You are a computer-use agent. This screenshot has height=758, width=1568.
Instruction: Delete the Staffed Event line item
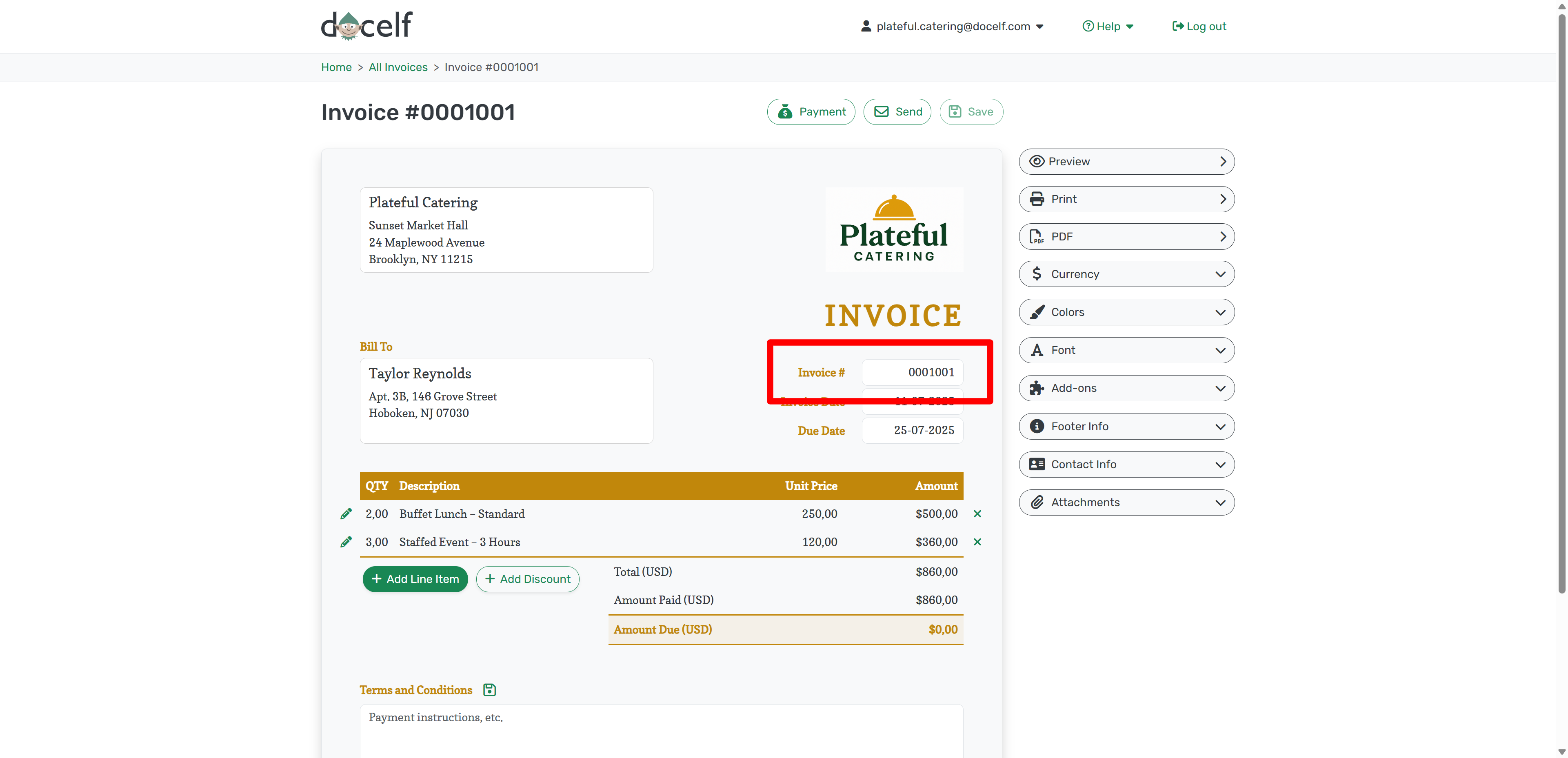pyautogui.click(x=977, y=542)
